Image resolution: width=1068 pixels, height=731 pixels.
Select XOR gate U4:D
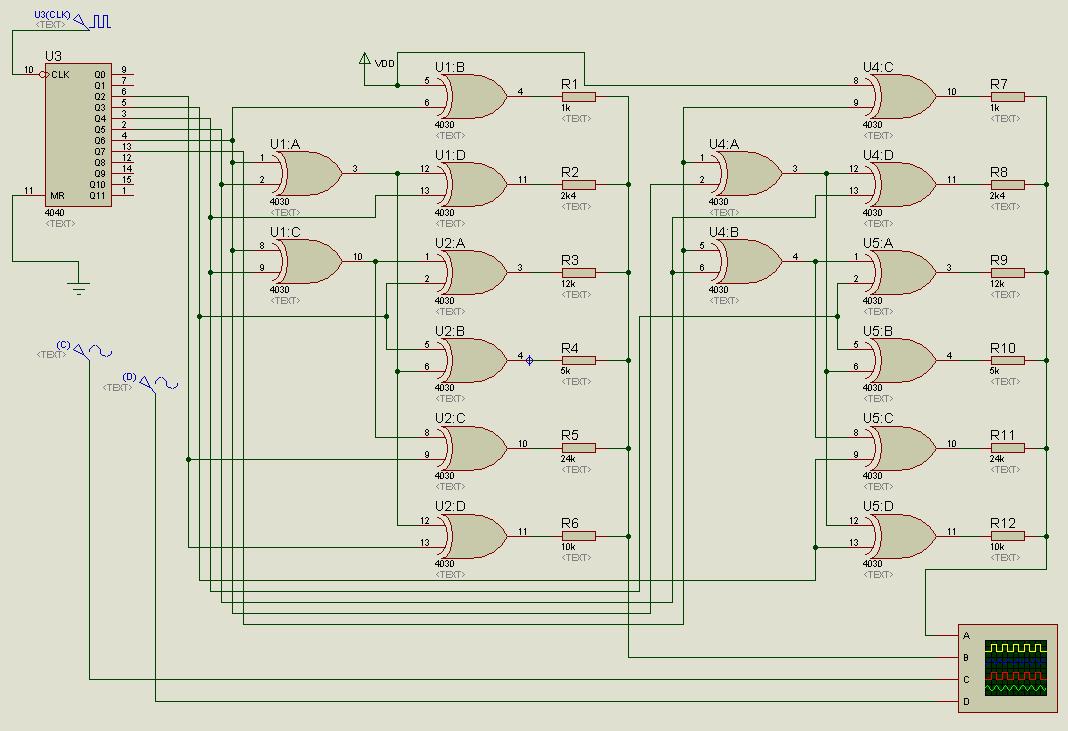click(902, 185)
